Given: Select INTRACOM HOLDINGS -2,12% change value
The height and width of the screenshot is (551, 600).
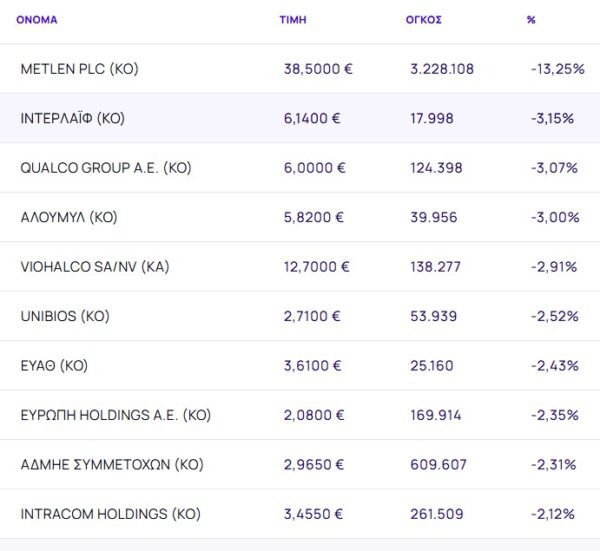Looking at the screenshot, I should pyautogui.click(x=553, y=514).
